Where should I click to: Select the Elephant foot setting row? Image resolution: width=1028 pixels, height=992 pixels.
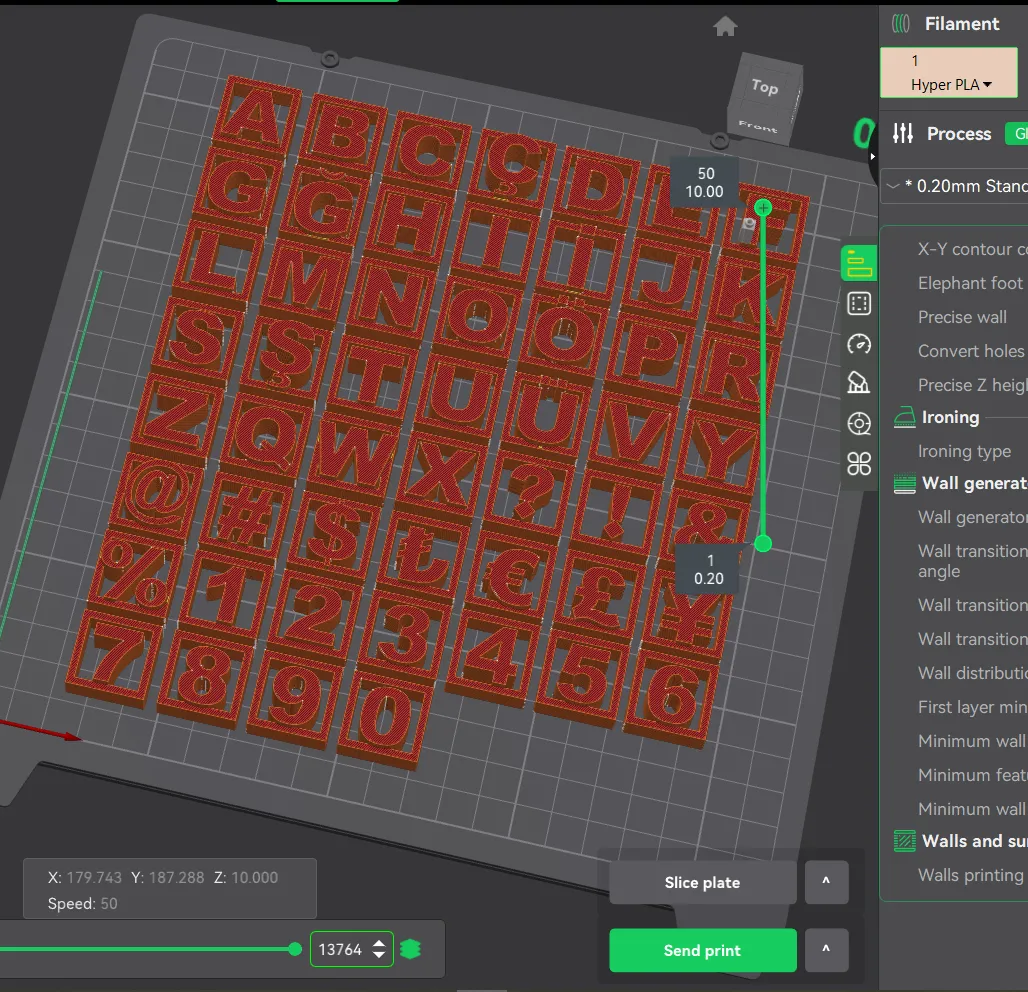[971, 283]
